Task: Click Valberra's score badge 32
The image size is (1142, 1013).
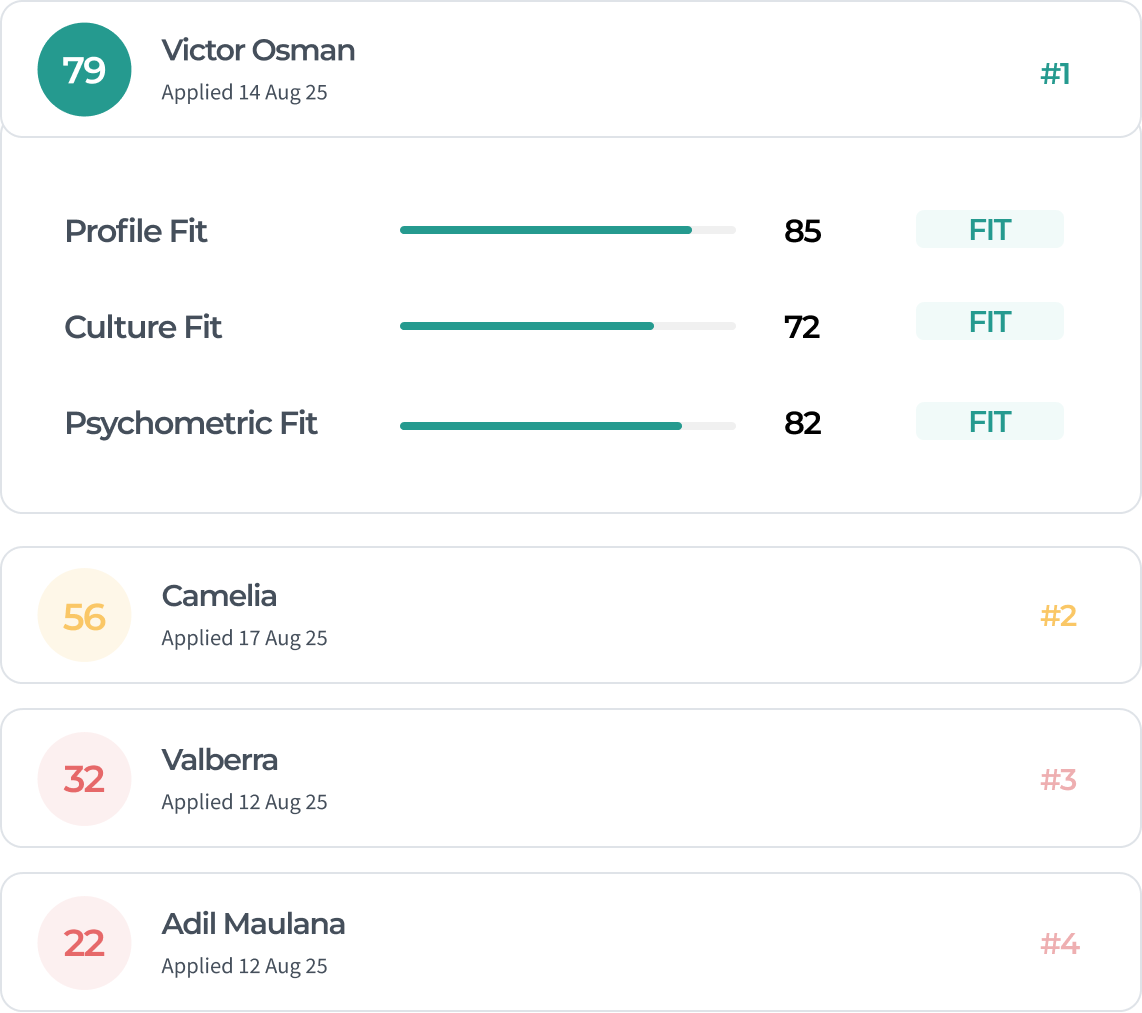Action: pyautogui.click(x=84, y=779)
